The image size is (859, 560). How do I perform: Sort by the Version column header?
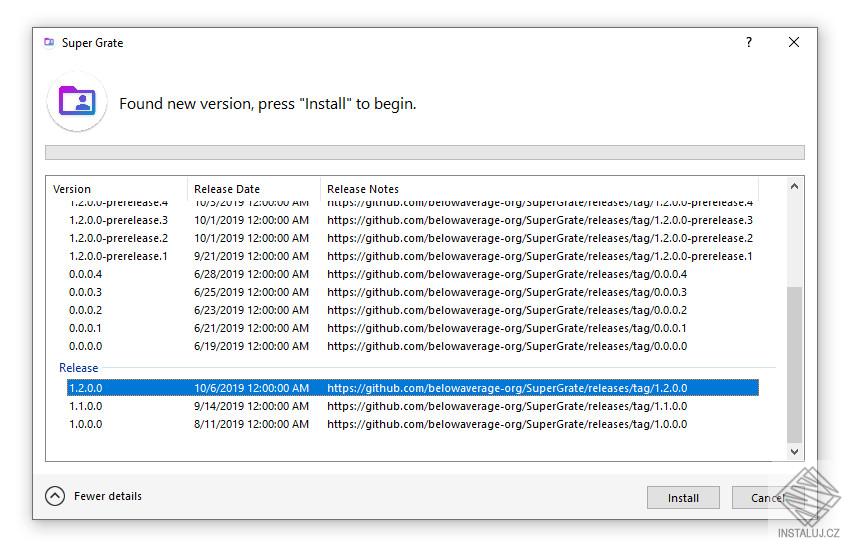[x=117, y=188]
